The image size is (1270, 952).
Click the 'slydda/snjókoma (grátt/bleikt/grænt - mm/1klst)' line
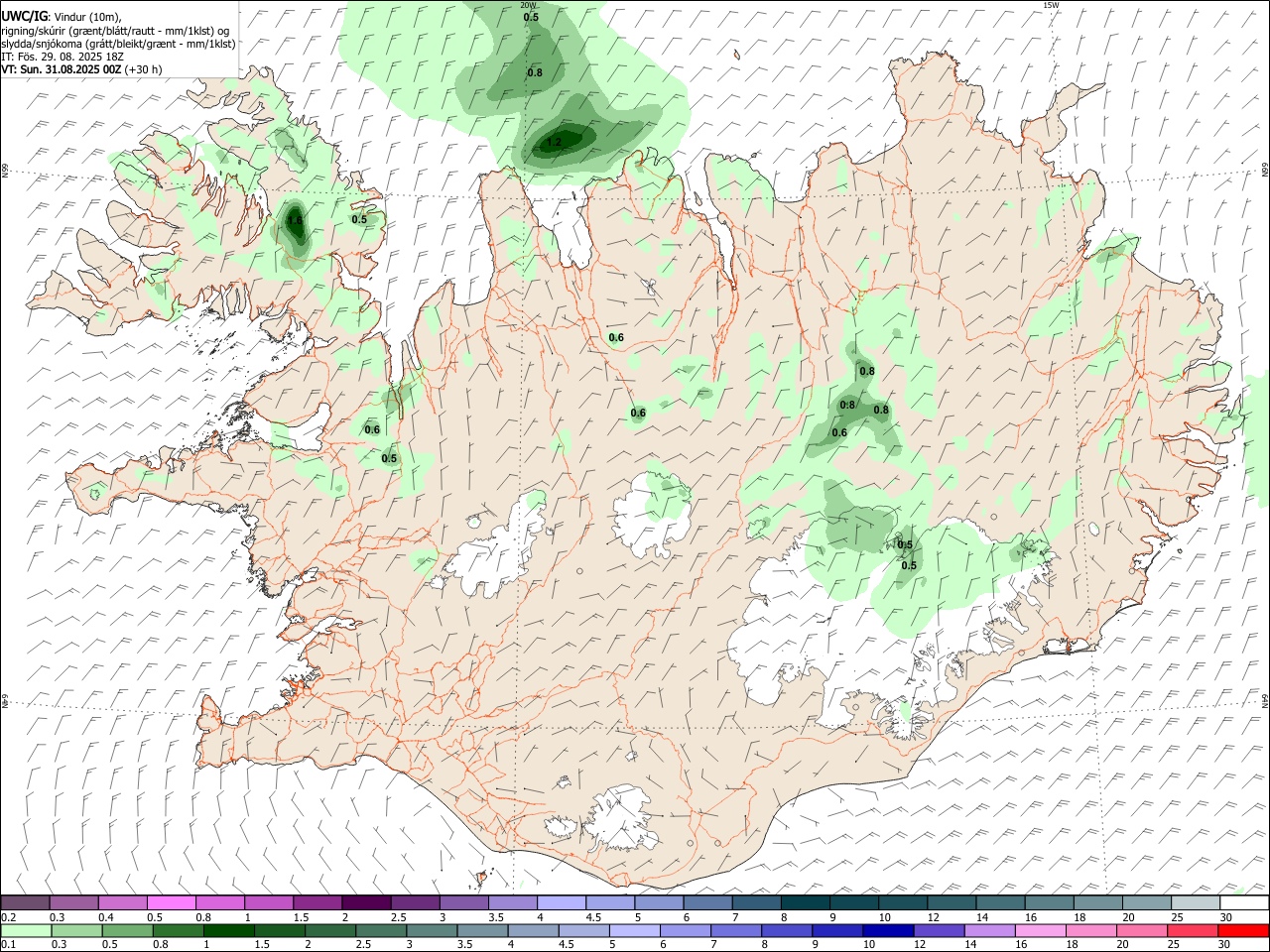(118, 44)
